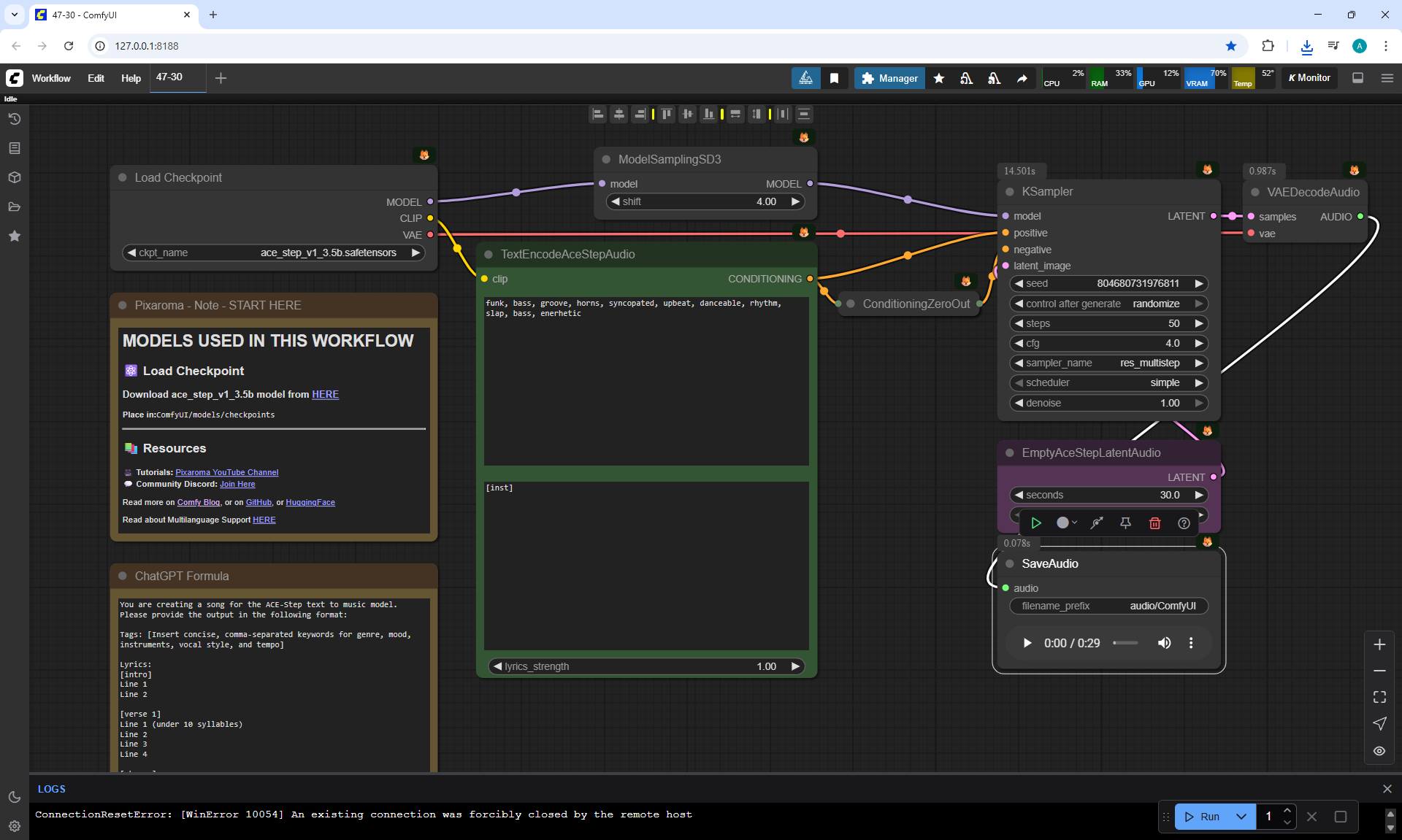Open the node library cube icon

point(15,177)
